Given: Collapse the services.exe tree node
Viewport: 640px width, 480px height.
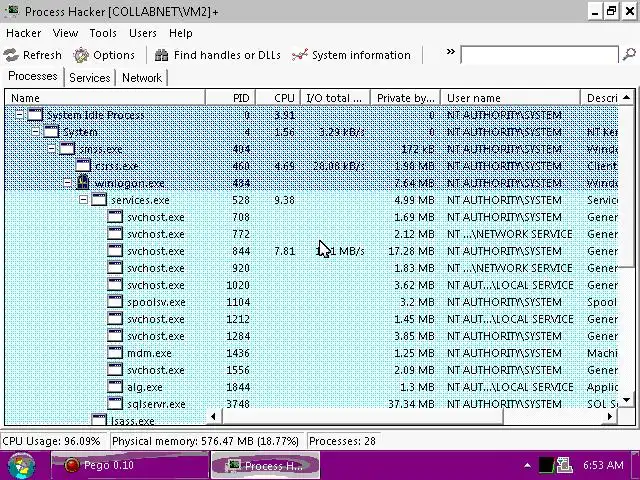Looking at the screenshot, I should [x=83, y=200].
